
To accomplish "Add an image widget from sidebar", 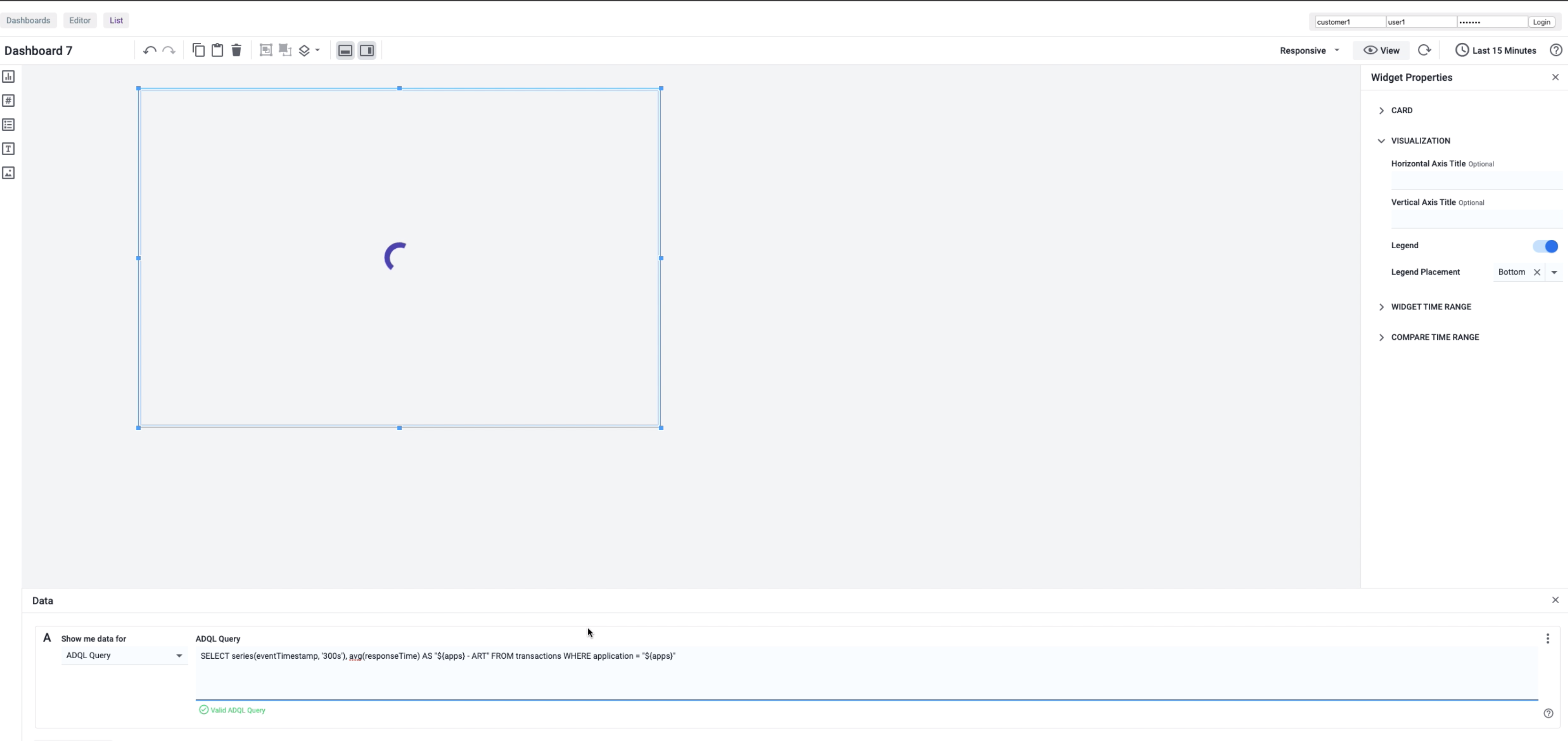I will (x=8, y=173).
